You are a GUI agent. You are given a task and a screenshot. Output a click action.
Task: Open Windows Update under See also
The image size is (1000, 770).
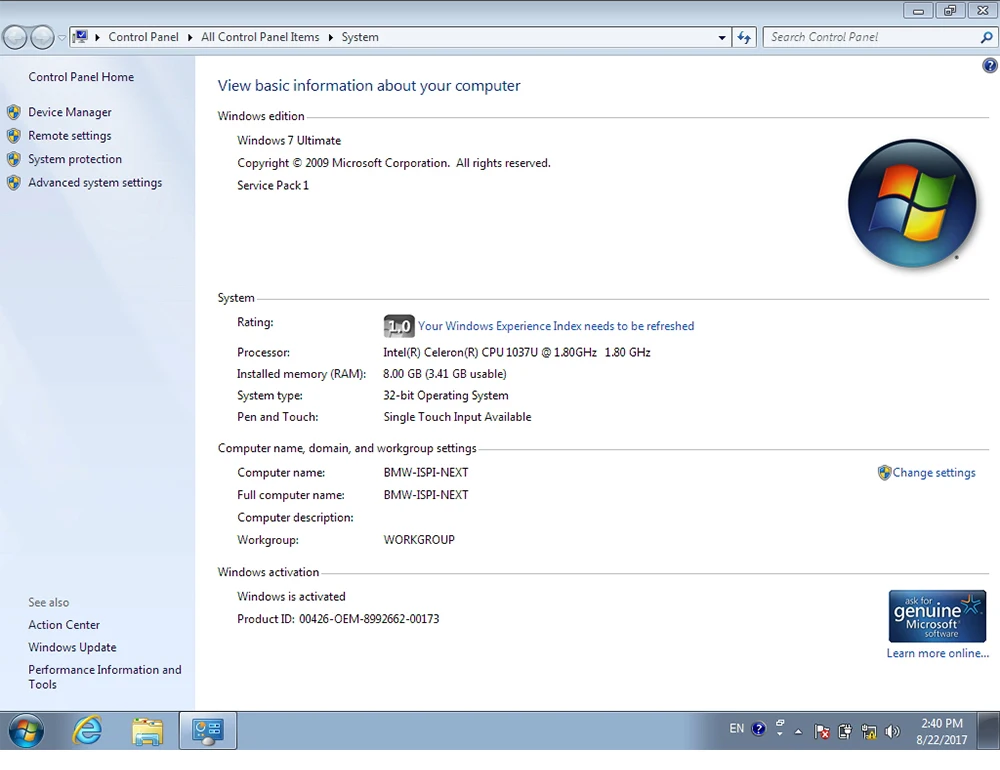(72, 648)
